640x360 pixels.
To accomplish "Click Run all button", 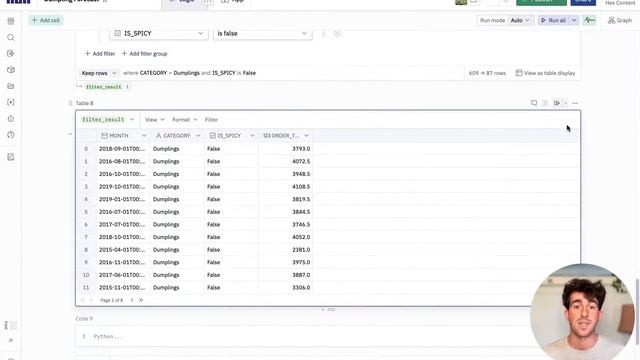I will [x=553, y=20].
